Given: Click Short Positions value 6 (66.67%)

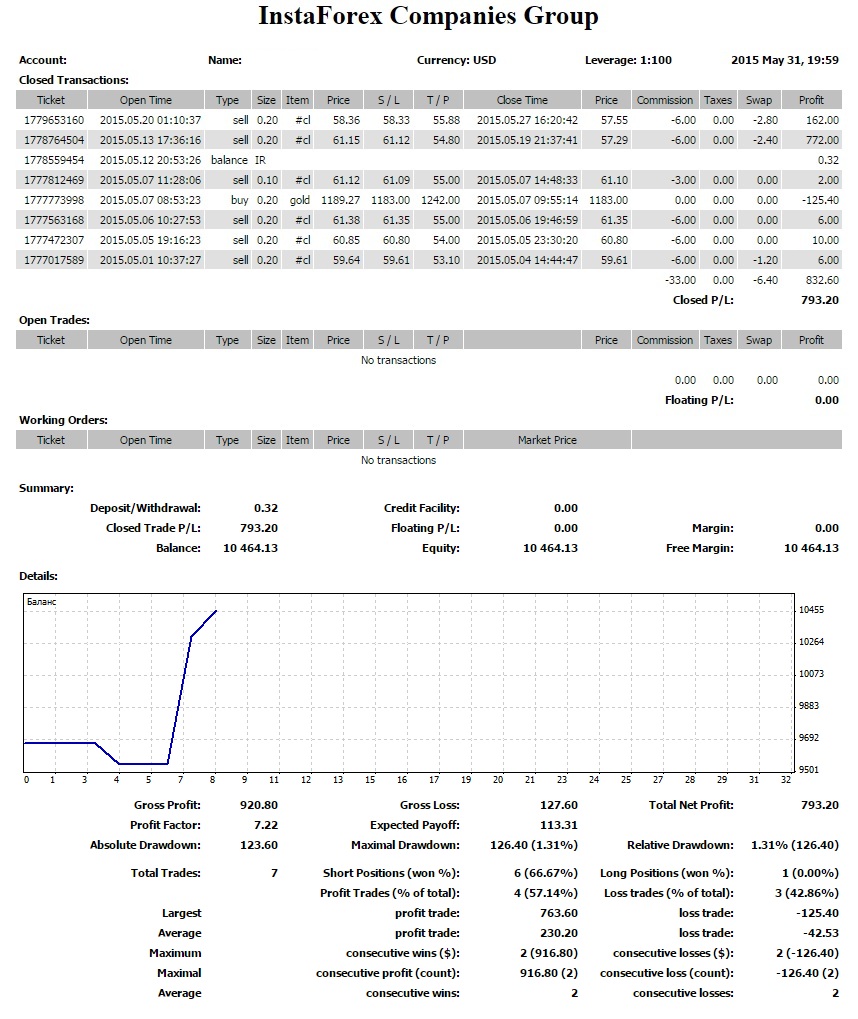Looking at the screenshot, I should click(545, 873).
